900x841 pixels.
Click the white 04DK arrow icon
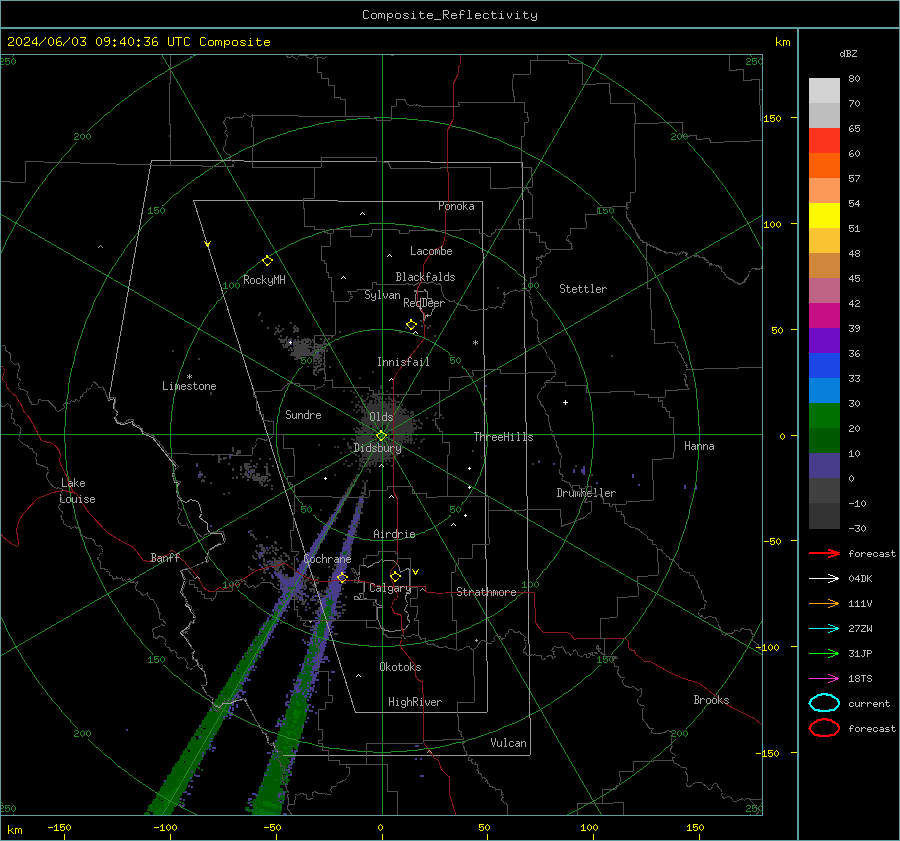tap(824, 578)
